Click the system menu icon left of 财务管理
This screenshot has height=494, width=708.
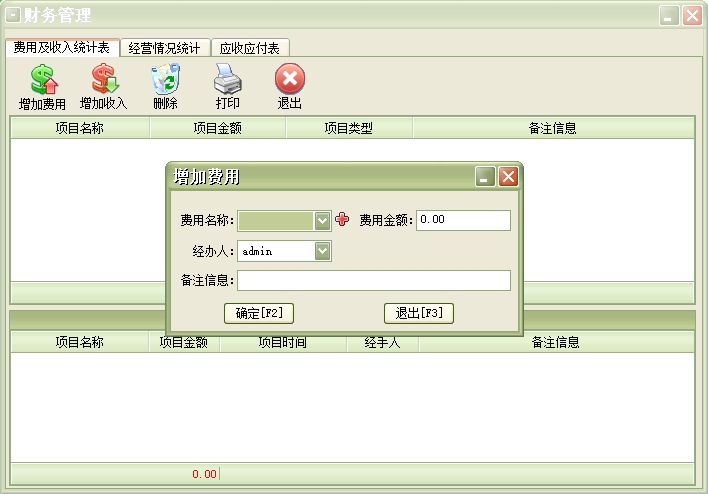13,15
